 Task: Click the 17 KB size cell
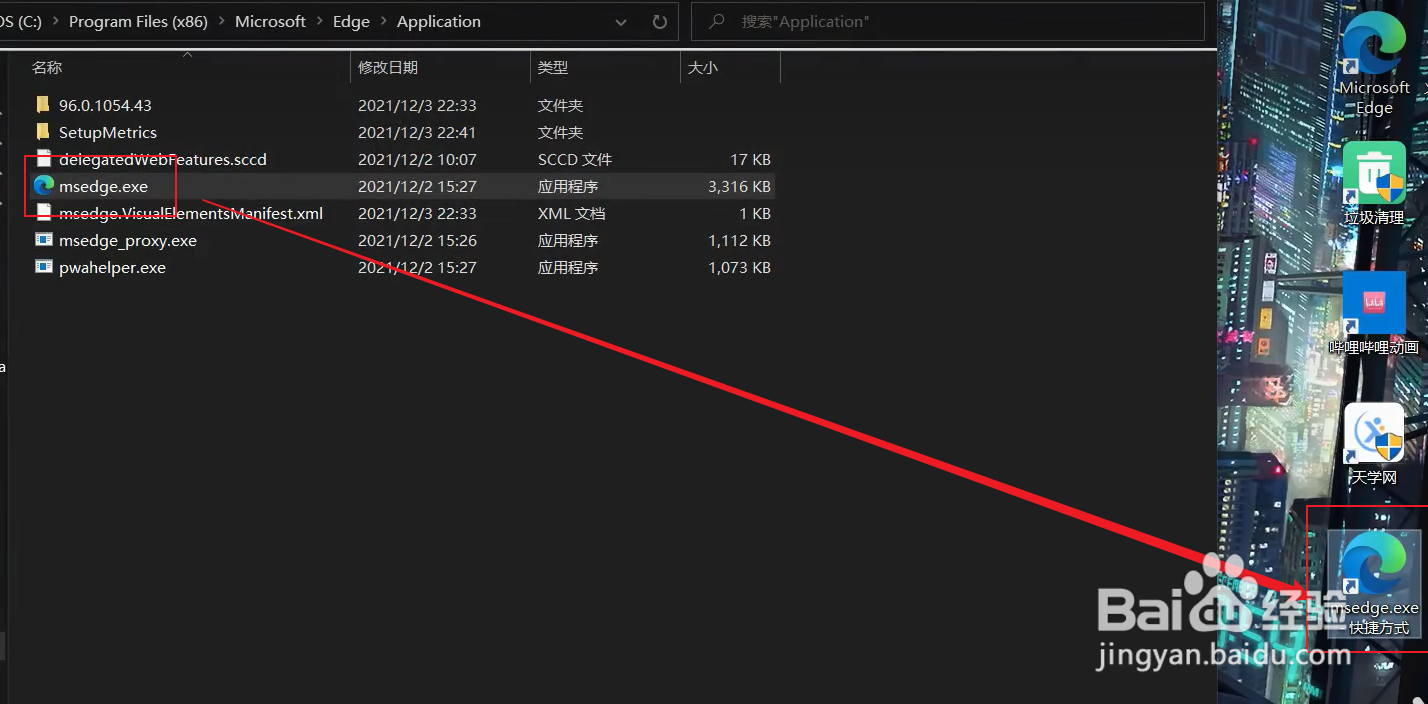pyautogui.click(x=750, y=159)
